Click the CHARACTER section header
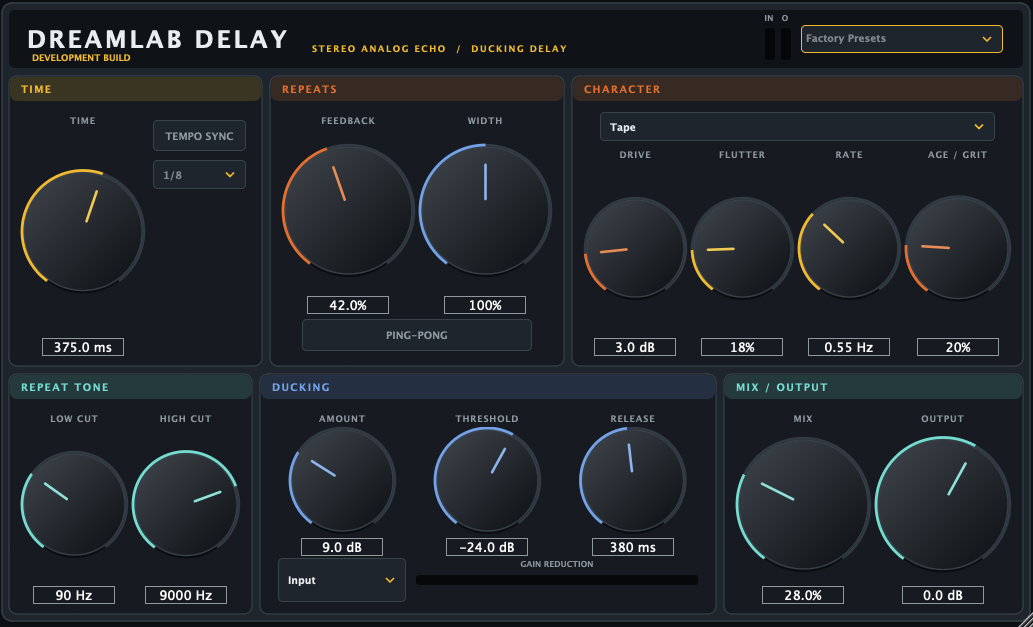The image size is (1033, 627). [797, 89]
